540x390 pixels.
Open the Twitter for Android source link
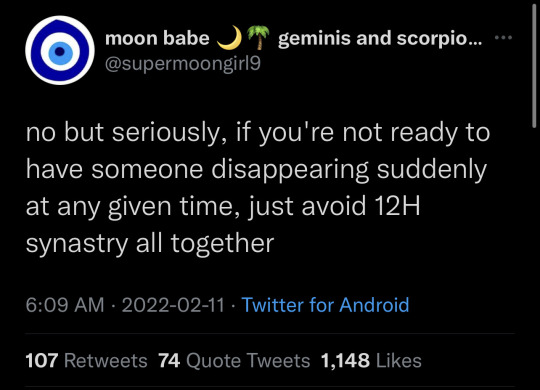tap(325, 305)
